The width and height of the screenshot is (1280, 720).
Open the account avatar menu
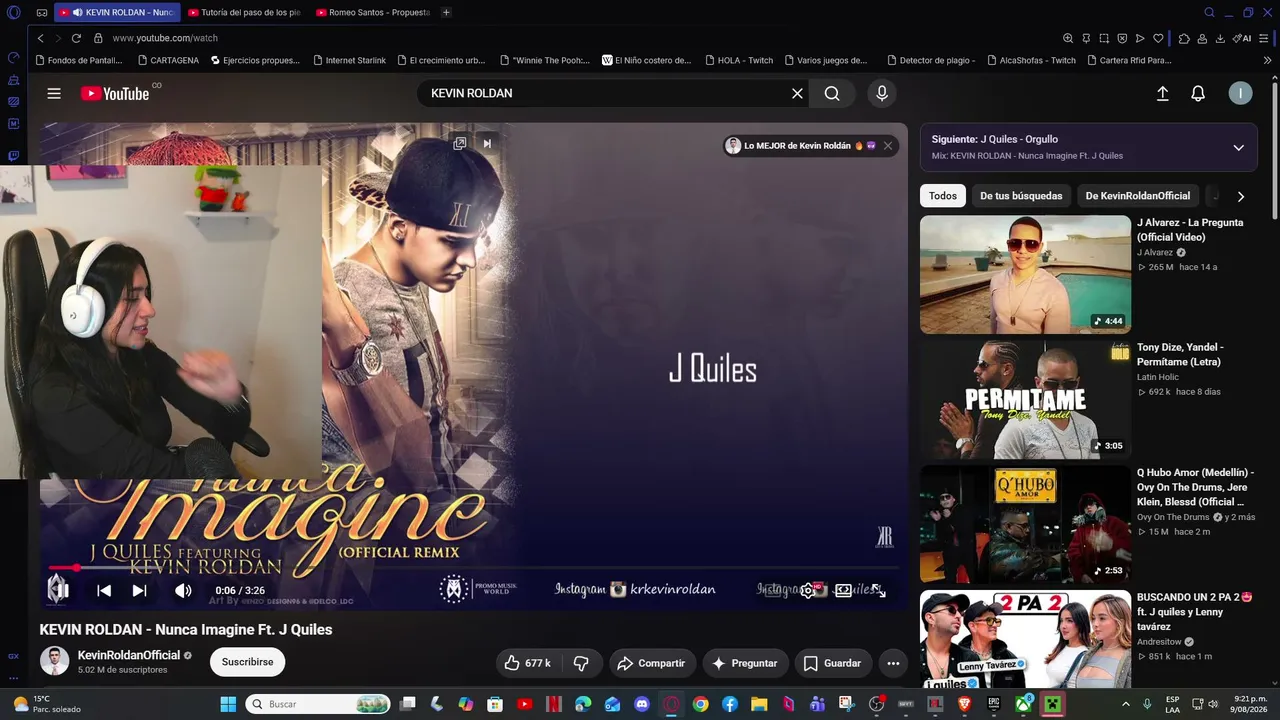(x=1240, y=93)
